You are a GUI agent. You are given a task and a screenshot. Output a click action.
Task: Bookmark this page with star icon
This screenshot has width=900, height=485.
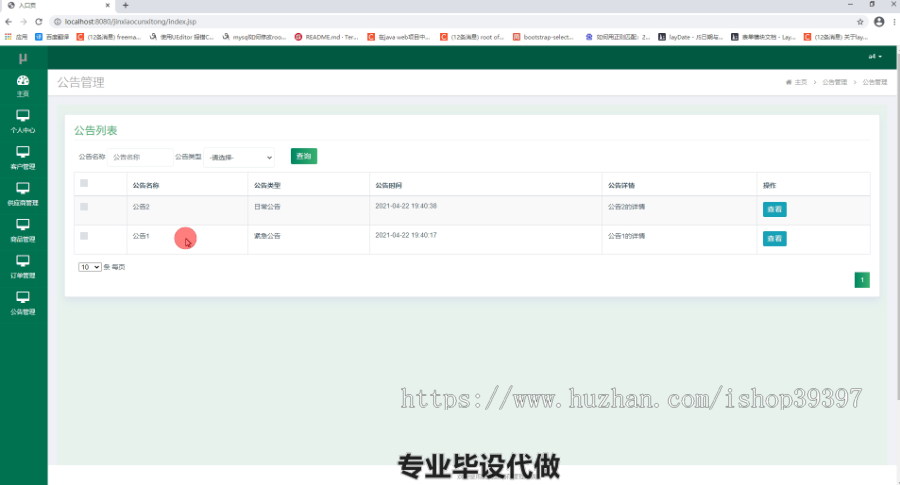pyautogui.click(x=860, y=22)
